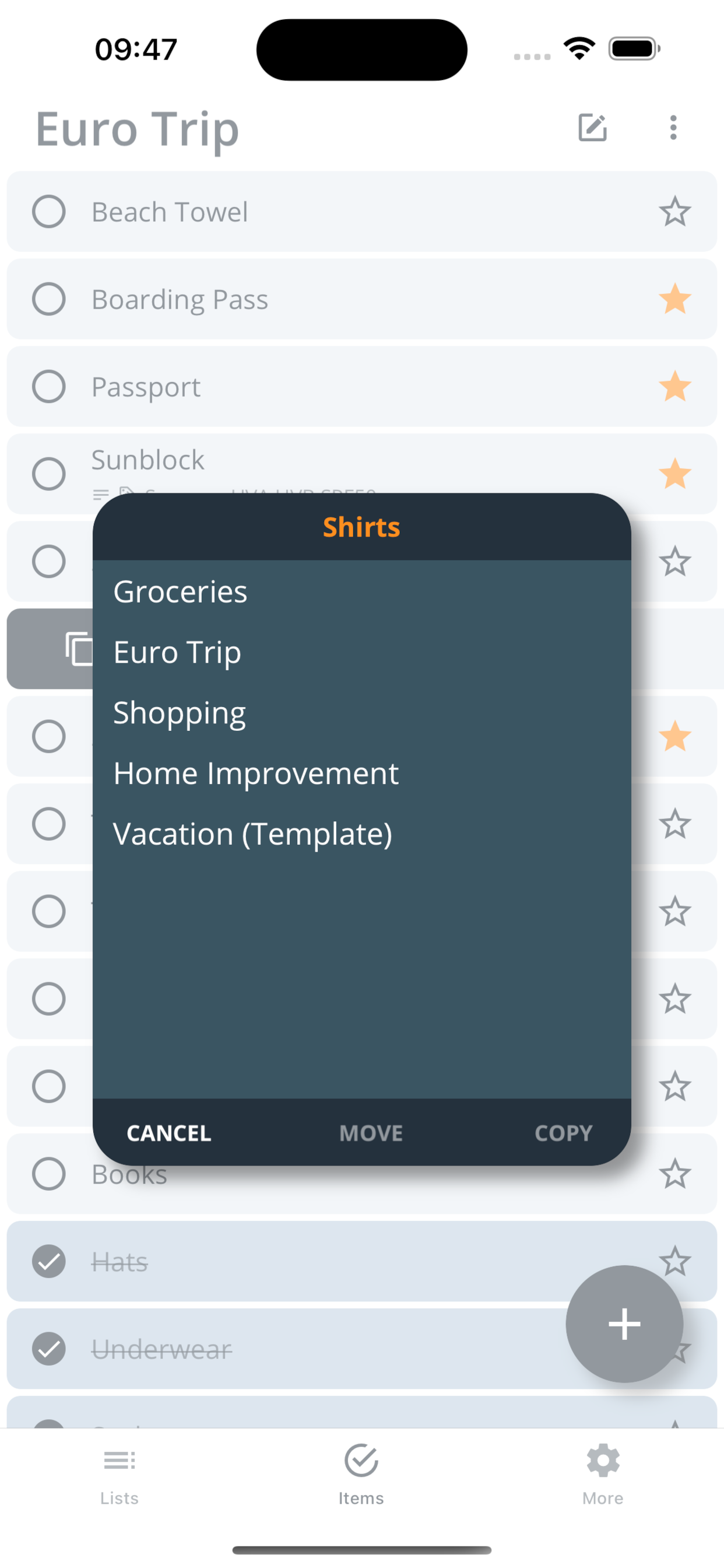Star the Books item

coord(674,1174)
